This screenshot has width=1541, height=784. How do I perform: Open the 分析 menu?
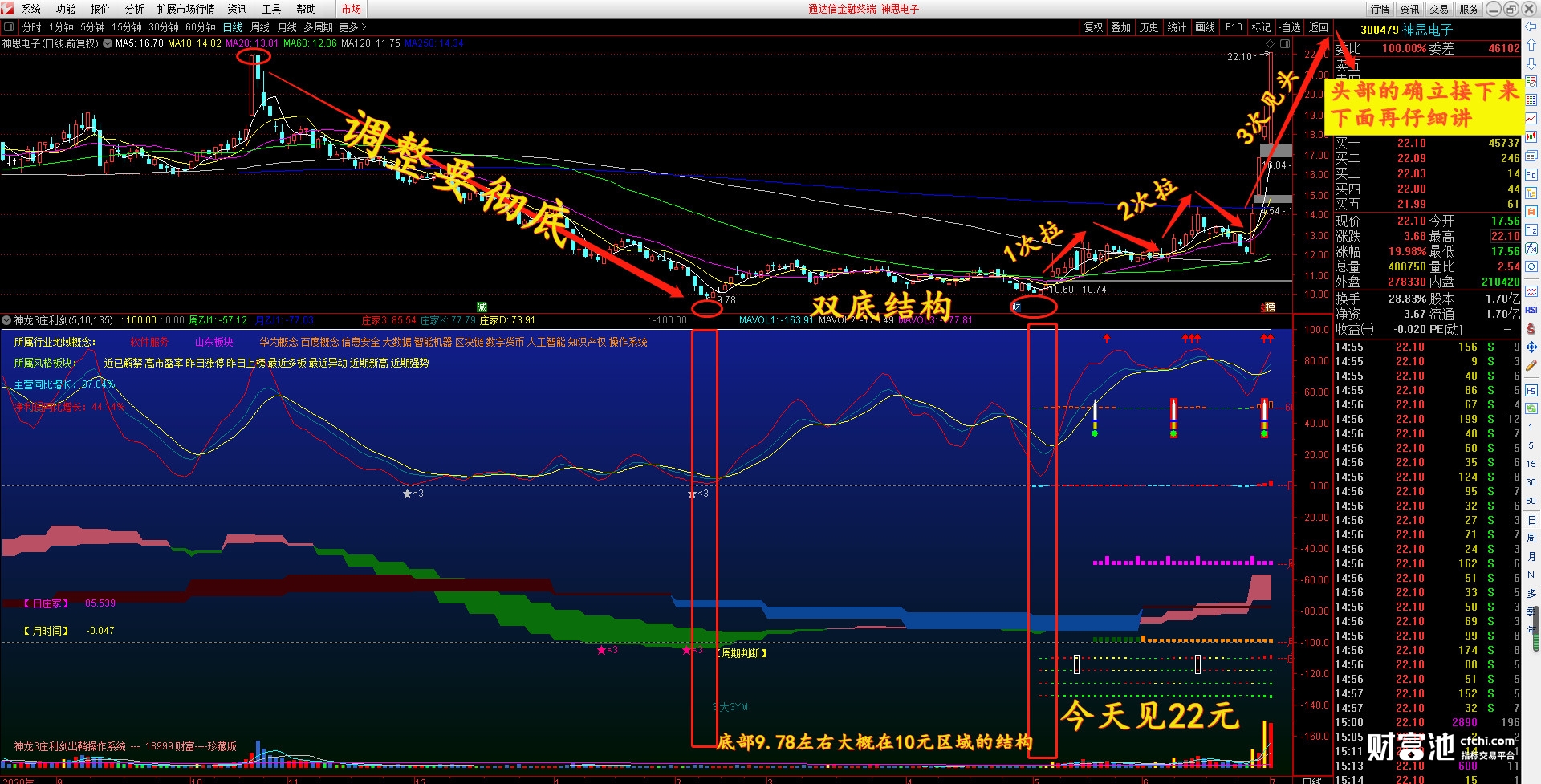(x=135, y=9)
